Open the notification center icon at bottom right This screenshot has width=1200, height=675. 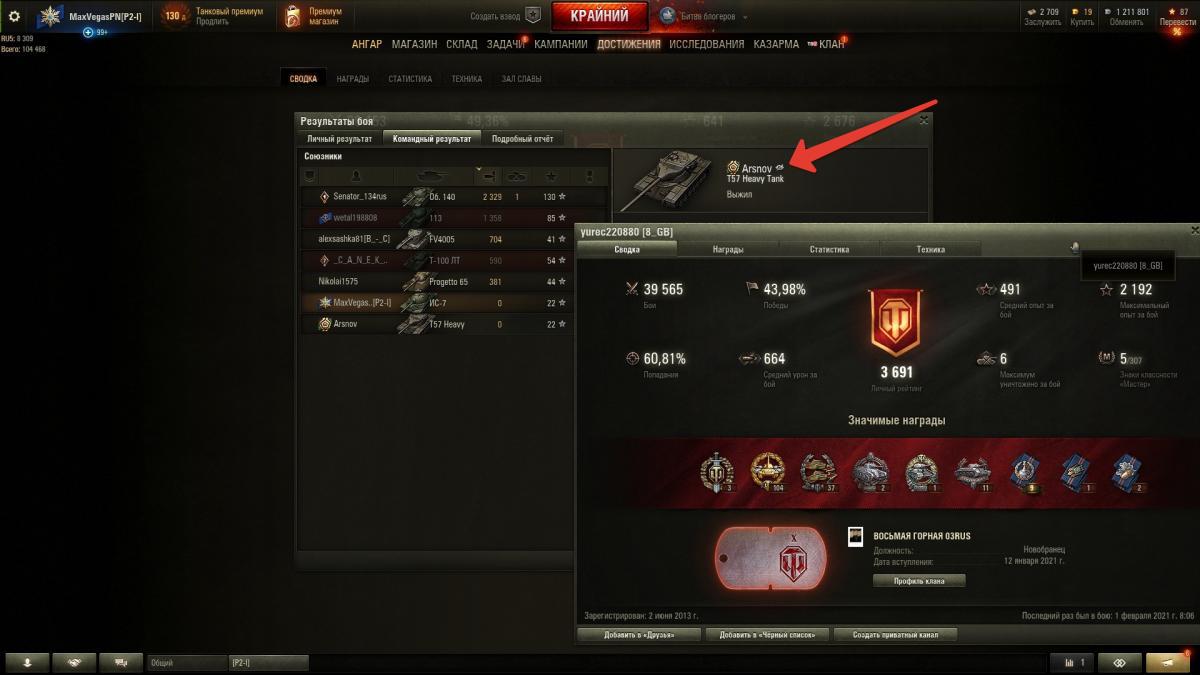[x=1168, y=662]
